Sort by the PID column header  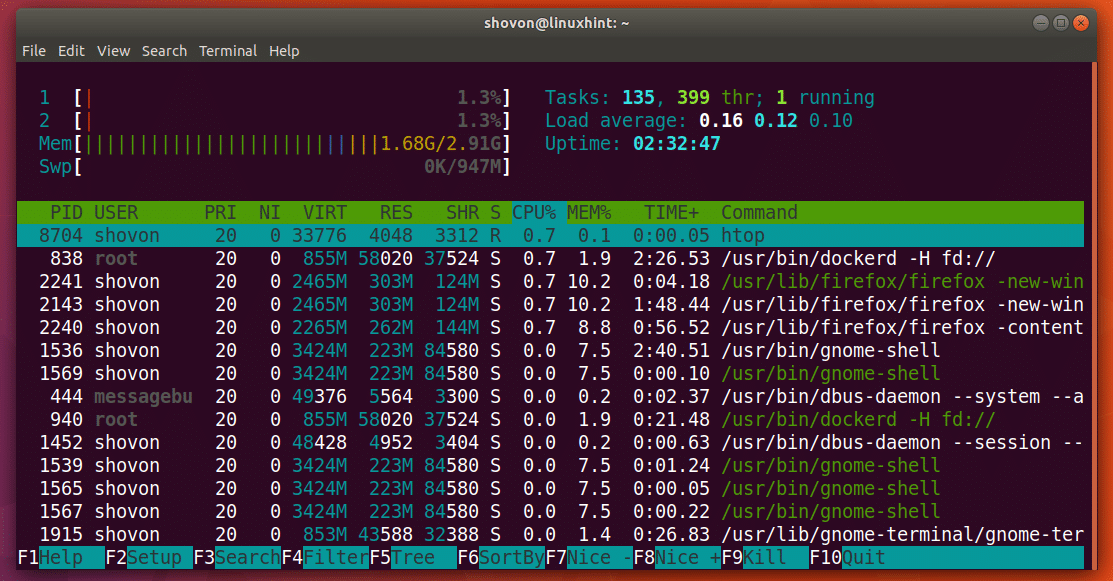[67, 212]
